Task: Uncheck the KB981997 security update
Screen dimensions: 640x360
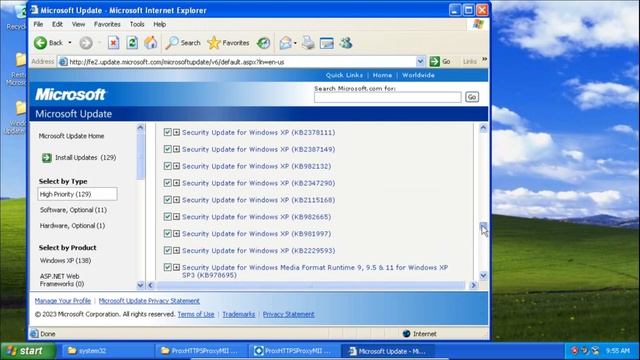Action: click(167, 233)
